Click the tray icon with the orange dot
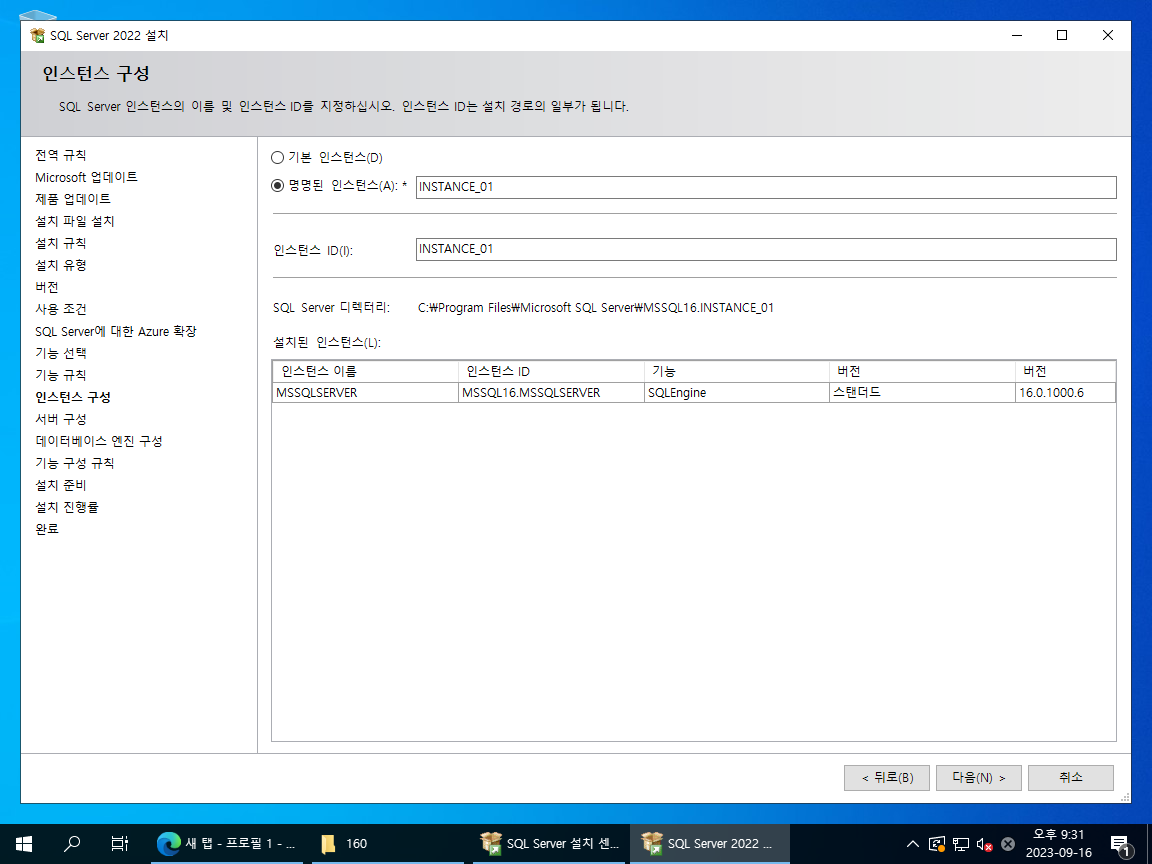 pos(937,844)
